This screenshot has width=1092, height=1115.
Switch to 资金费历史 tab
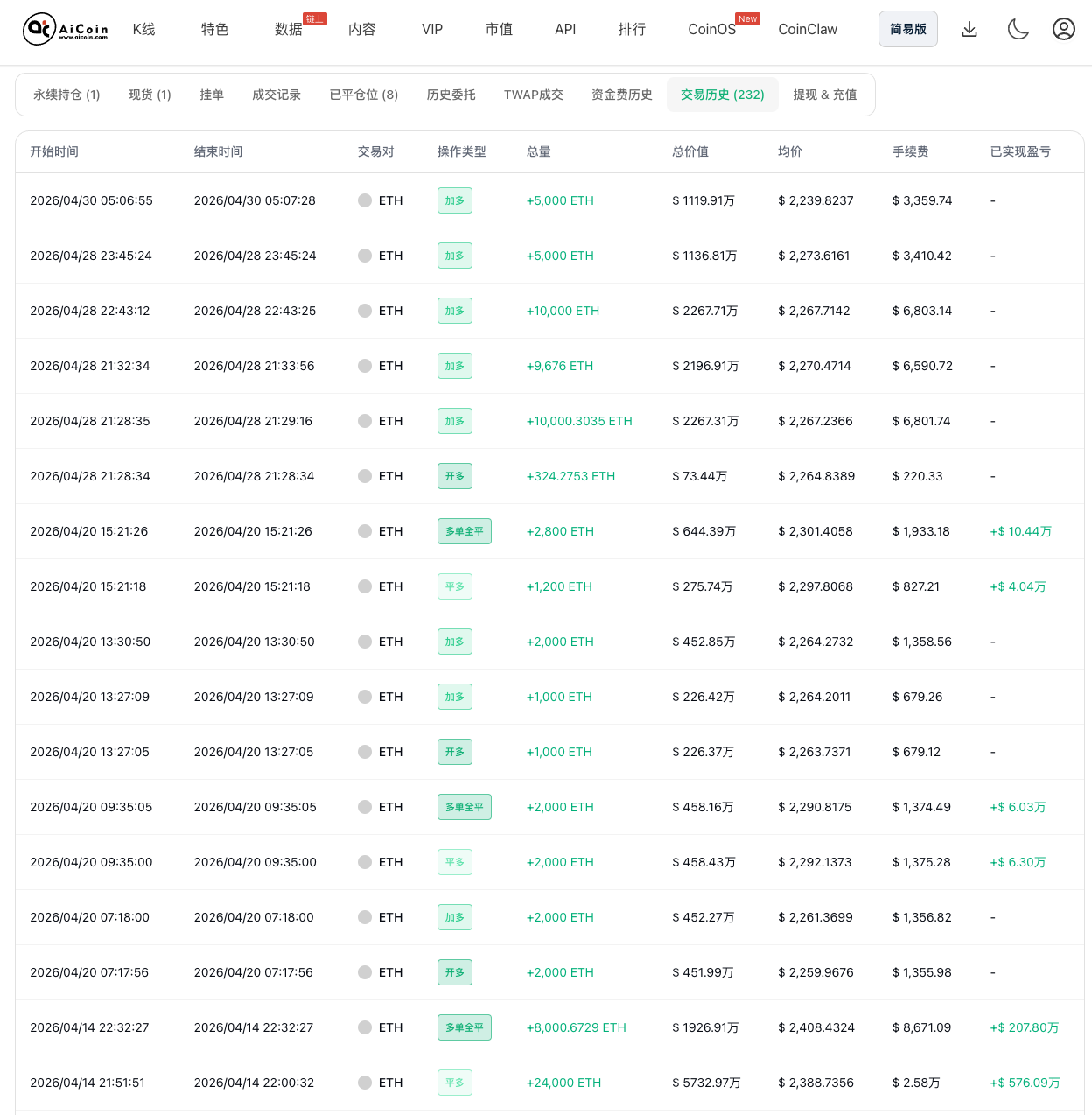(x=622, y=95)
